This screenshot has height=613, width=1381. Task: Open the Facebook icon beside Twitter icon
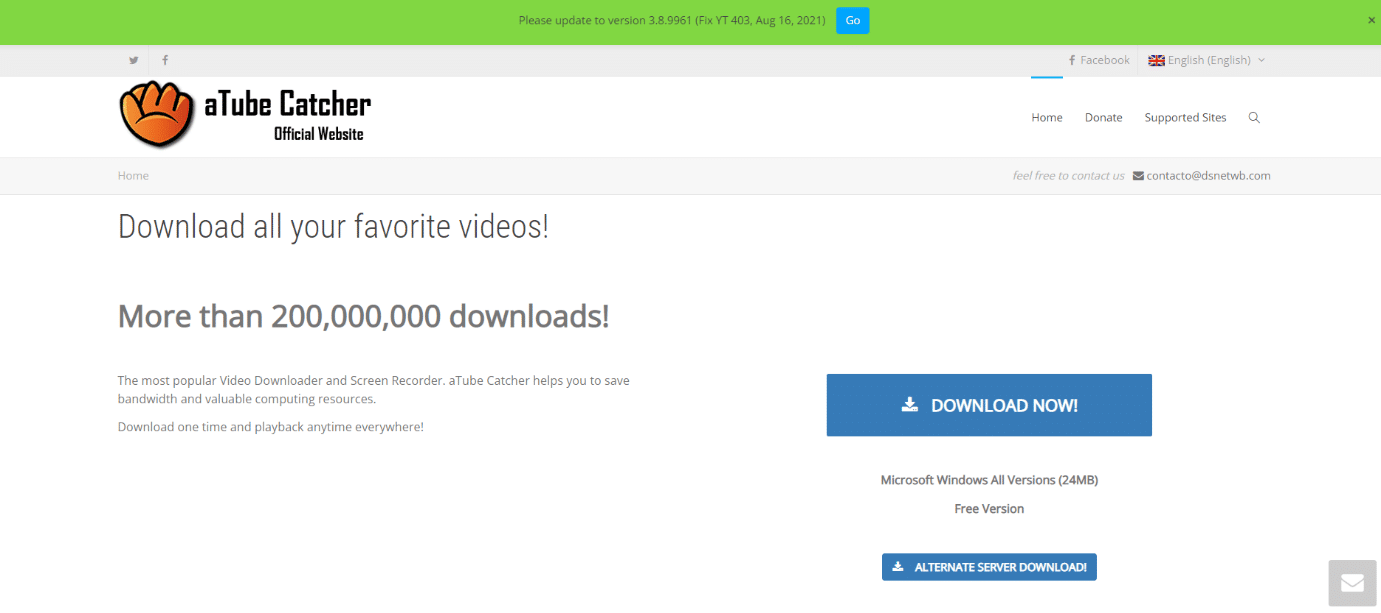point(165,60)
